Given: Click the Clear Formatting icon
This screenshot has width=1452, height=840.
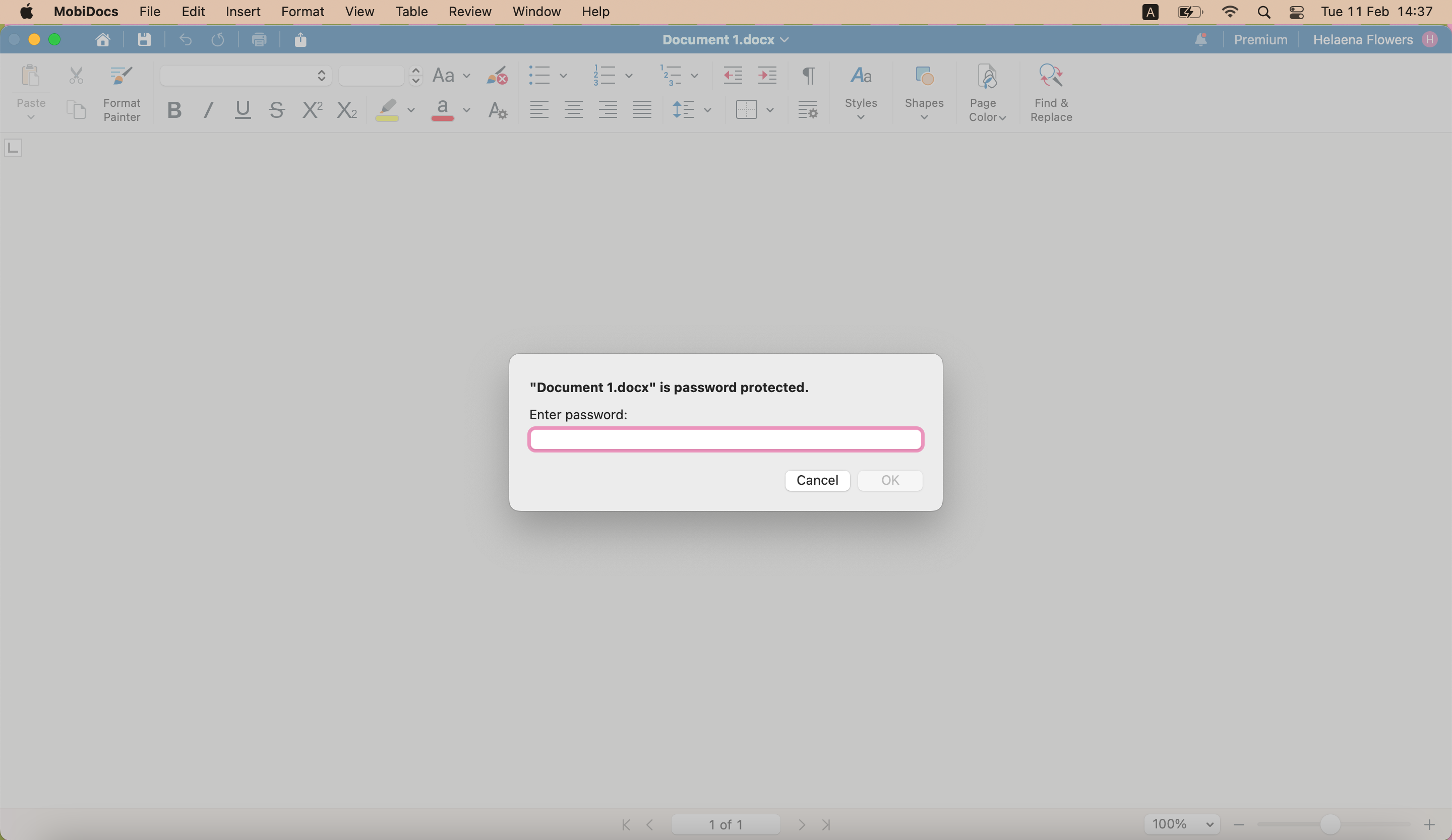Looking at the screenshot, I should pyautogui.click(x=497, y=76).
